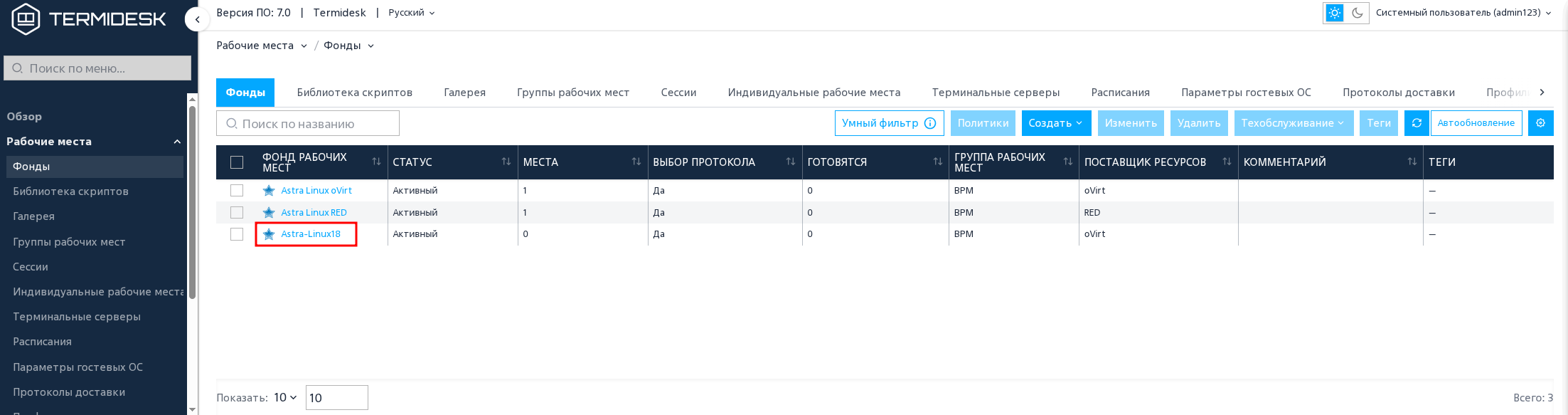
Task: Switch to dark theme moon icon
Action: coord(1358,13)
